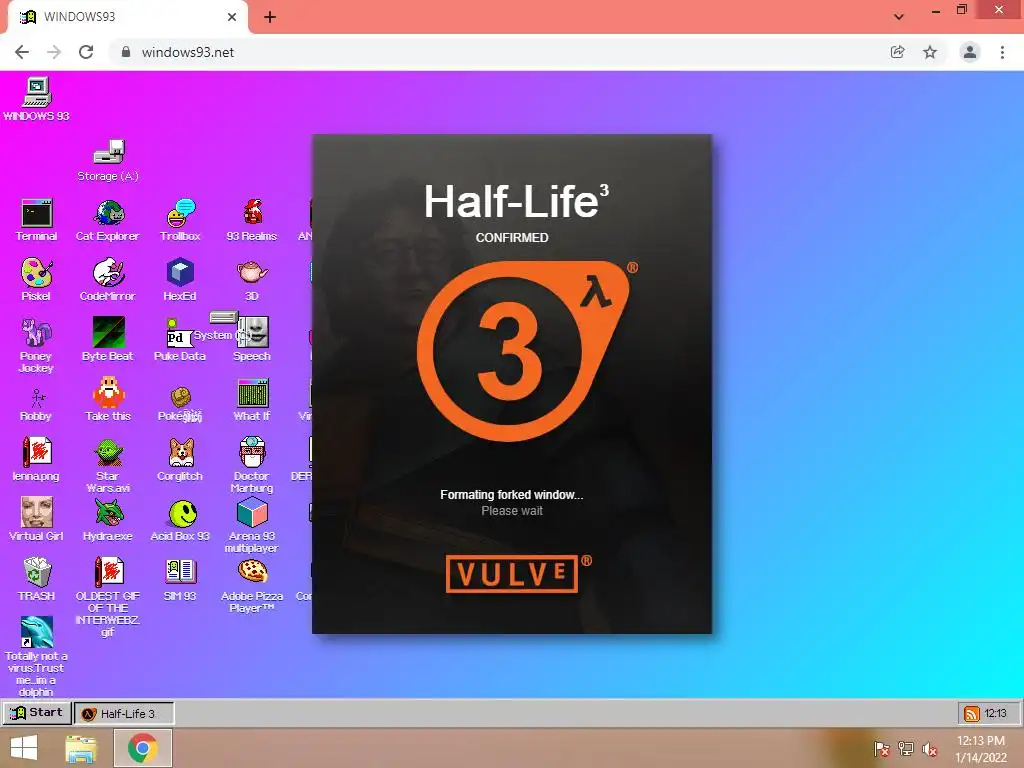1024x768 pixels.
Task: Open the Robby stick figure icon
Action: coord(36,405)
